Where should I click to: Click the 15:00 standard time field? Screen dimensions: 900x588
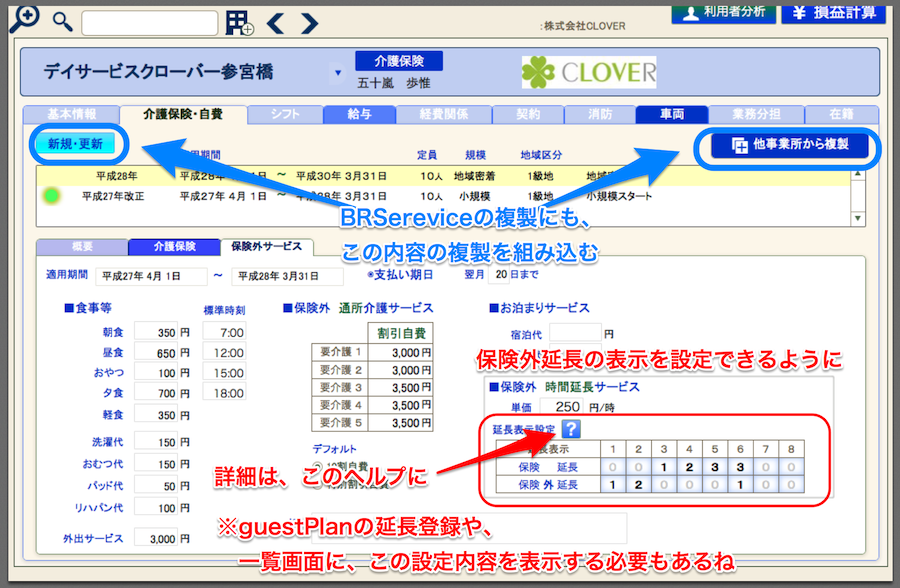(x=224, y=373)
